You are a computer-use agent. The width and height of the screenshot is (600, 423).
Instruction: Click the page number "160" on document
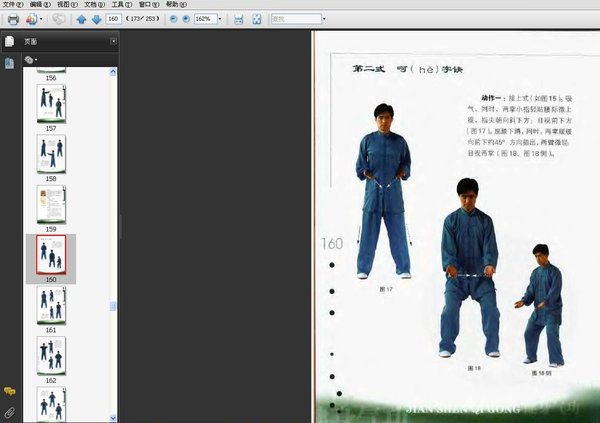coord(332,244)
